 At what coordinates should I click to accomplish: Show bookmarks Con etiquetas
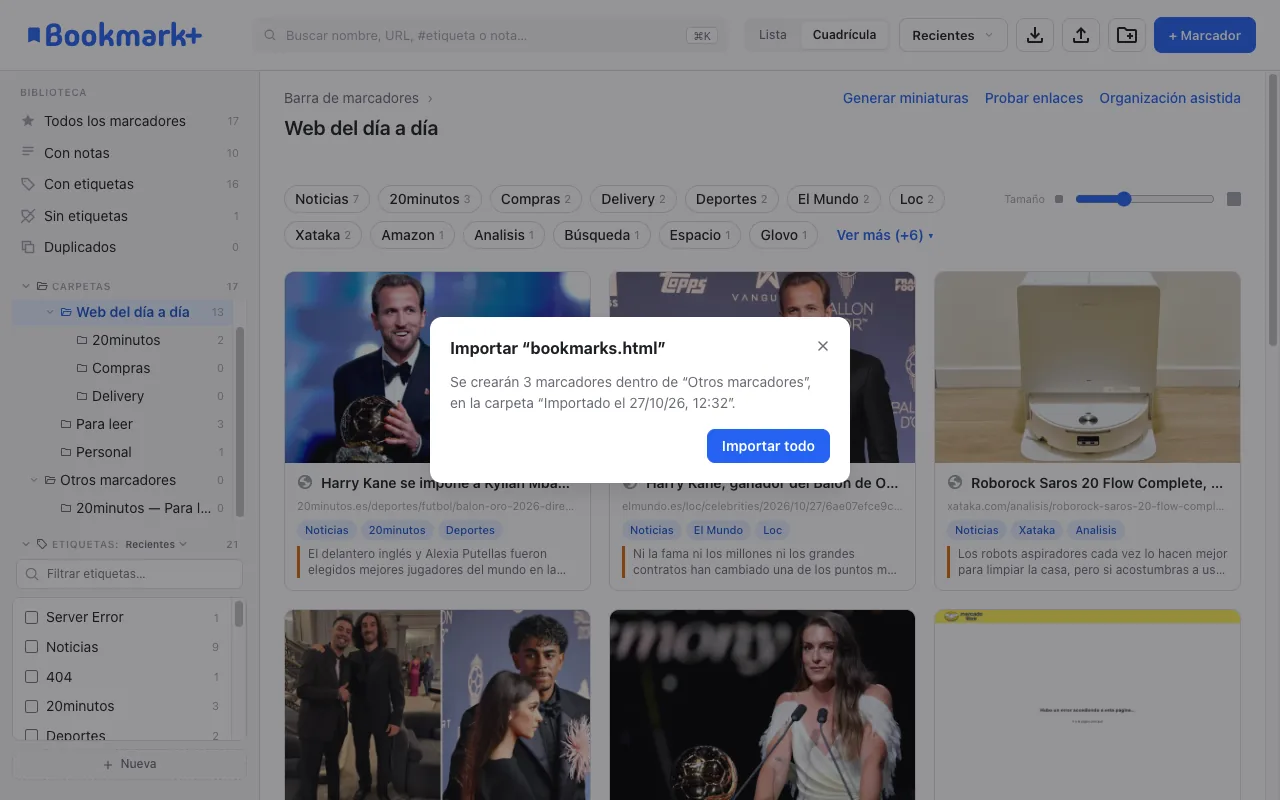(130, 184)
